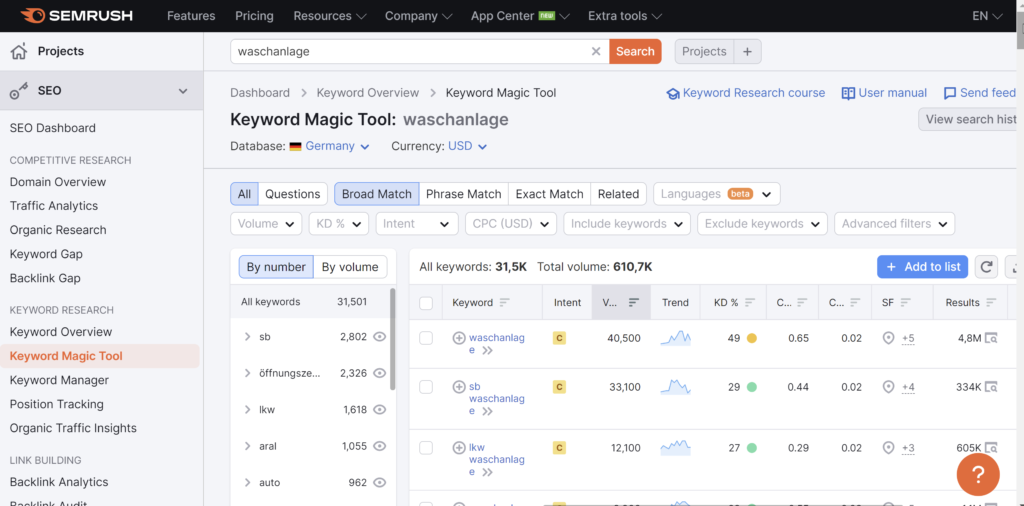Go to Keyword Overview breadcrumb
Viewport: 1024px width, 506px height.
coord(368,93)
